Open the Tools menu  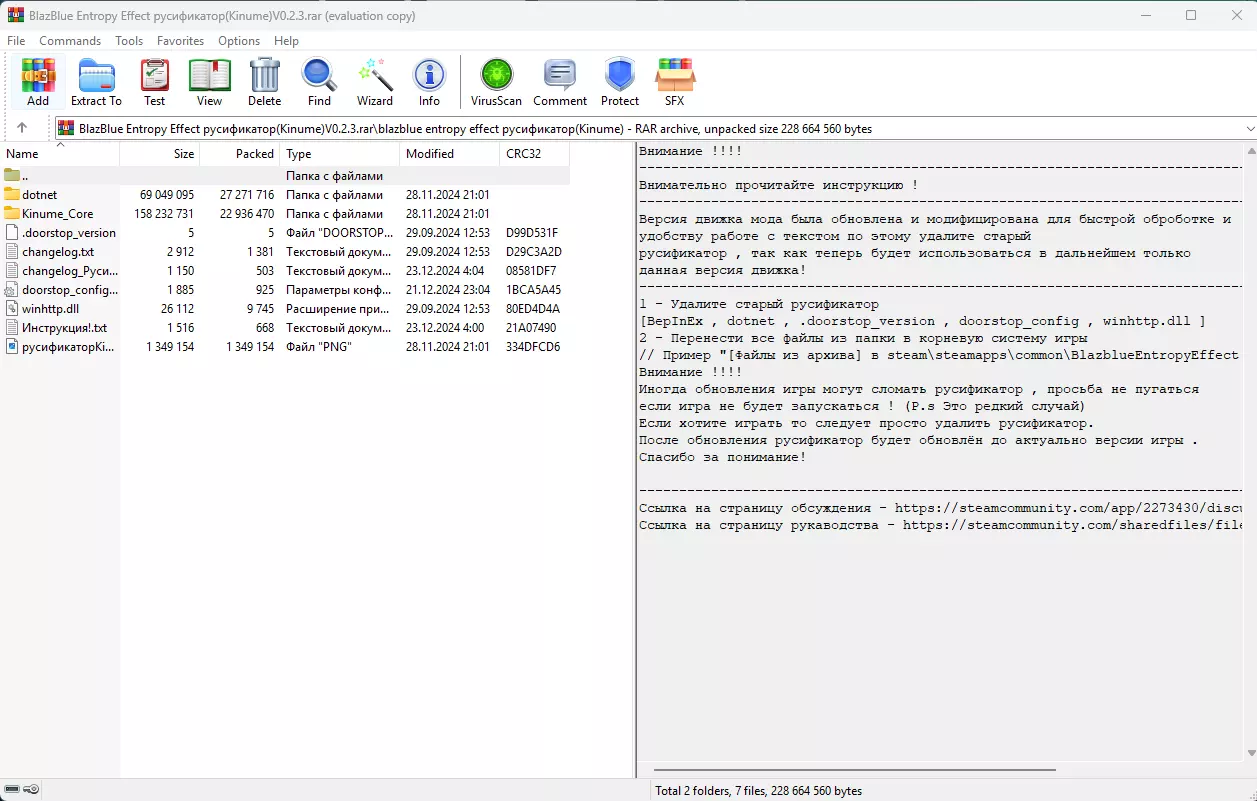129,41
